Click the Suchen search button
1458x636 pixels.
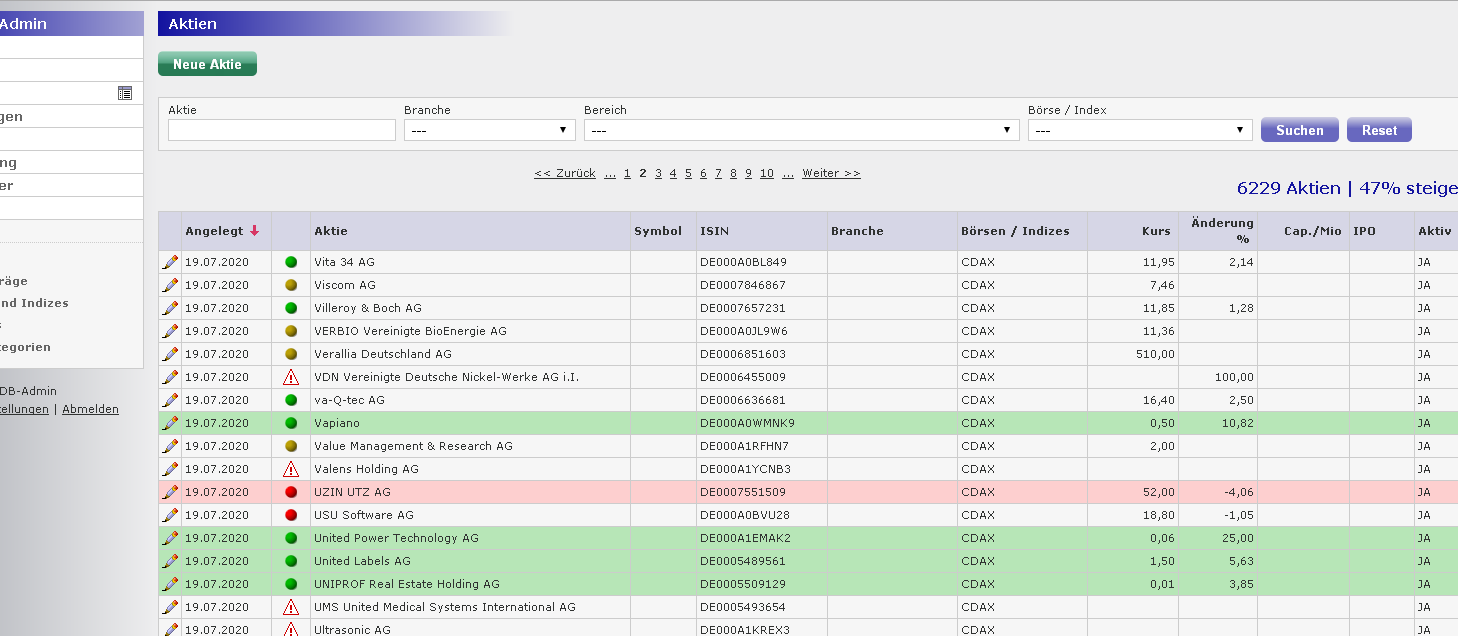coord(1299,130)
